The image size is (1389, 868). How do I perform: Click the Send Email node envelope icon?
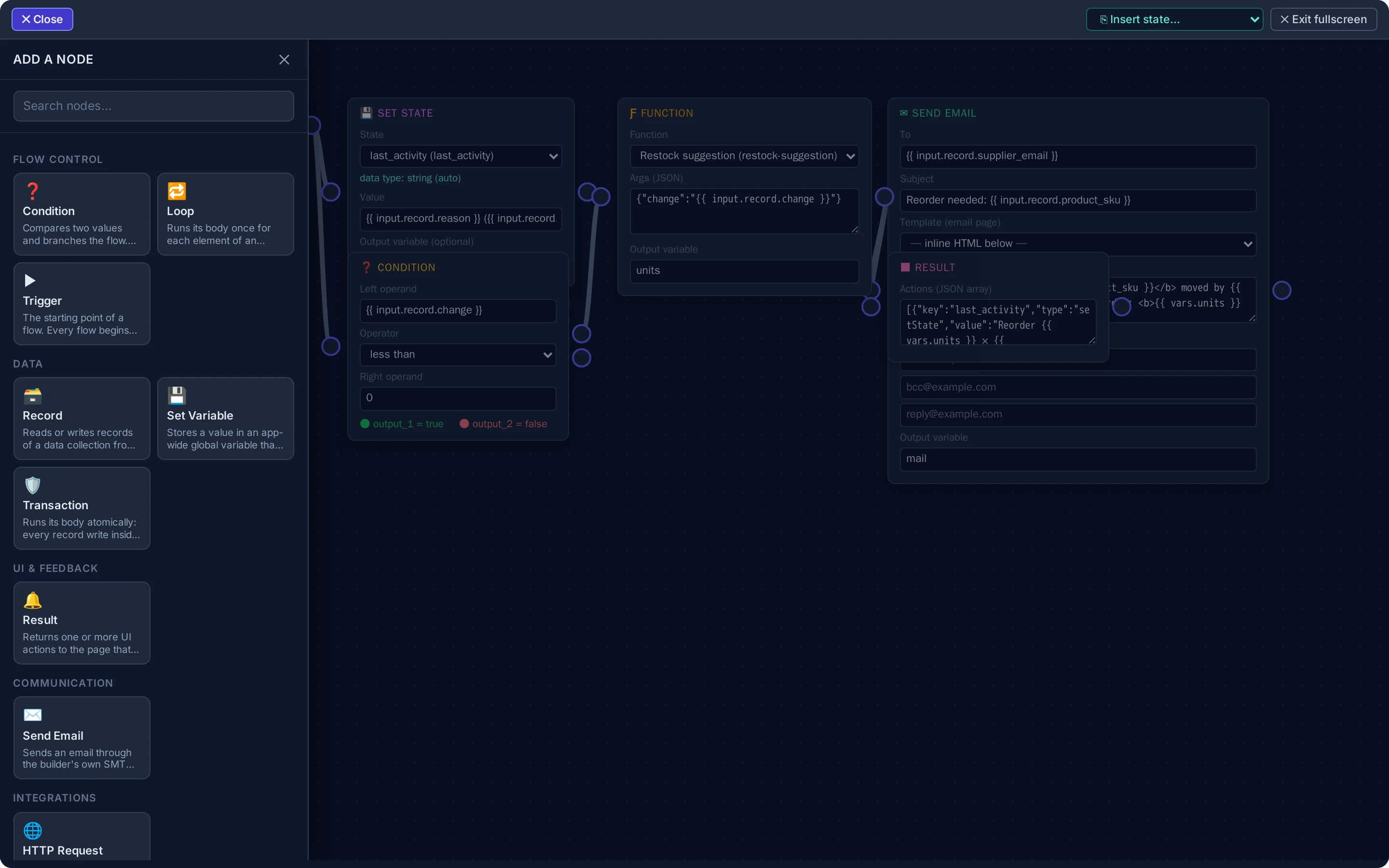903,113
